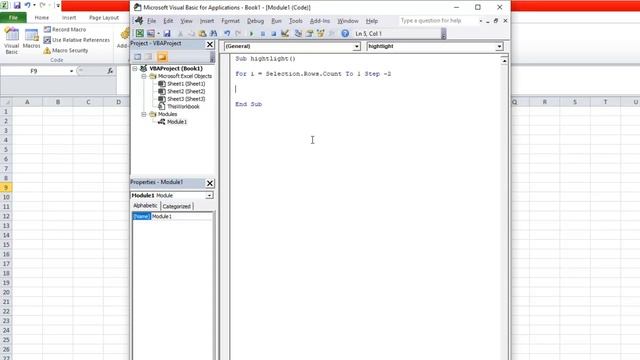Open the Name Box dropdown showing F9
640x360 pixels.
(x=71, y=71)
